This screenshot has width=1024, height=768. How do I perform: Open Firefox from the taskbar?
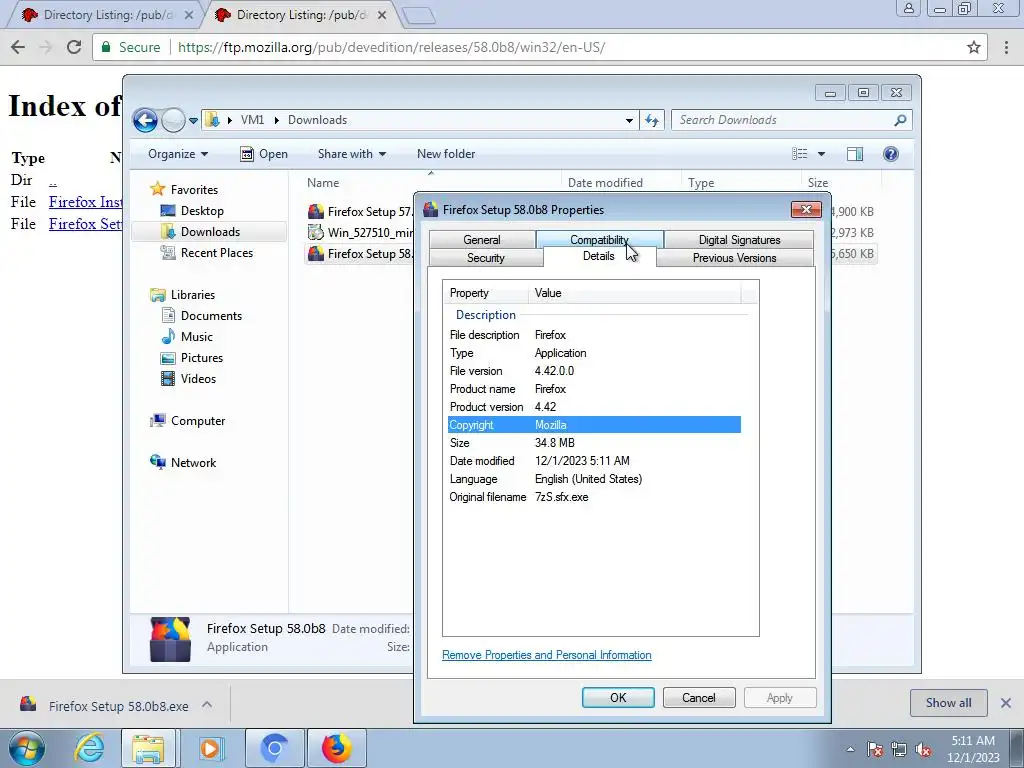pos(336,748)
